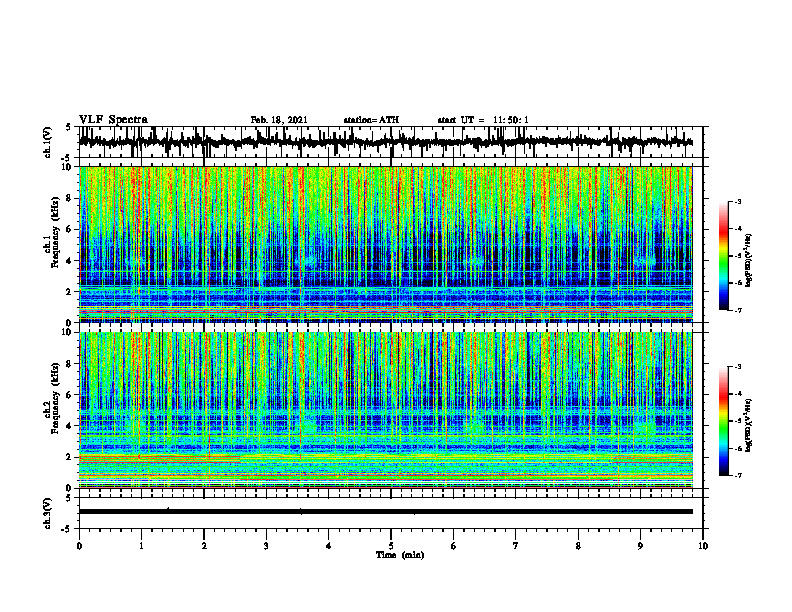Click the ch.3 flat voltage trace
Viewport: 792px width, 612px height.
386,512
